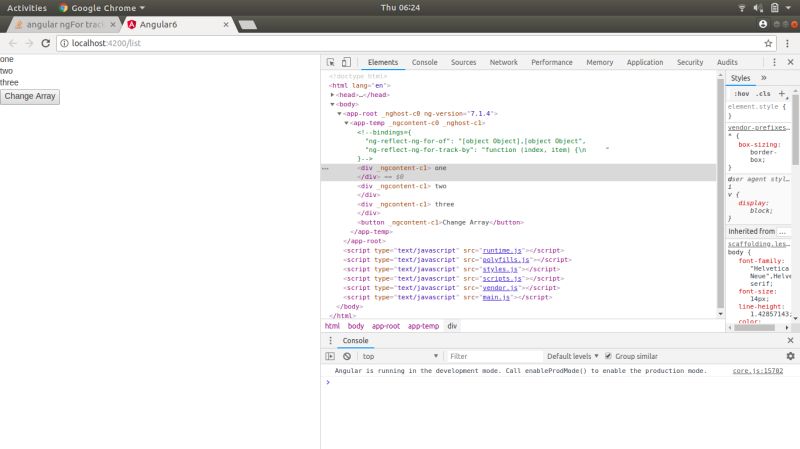Click the Change Array button
This screenshot has width=800, height=449.
(x=30, y=96)
